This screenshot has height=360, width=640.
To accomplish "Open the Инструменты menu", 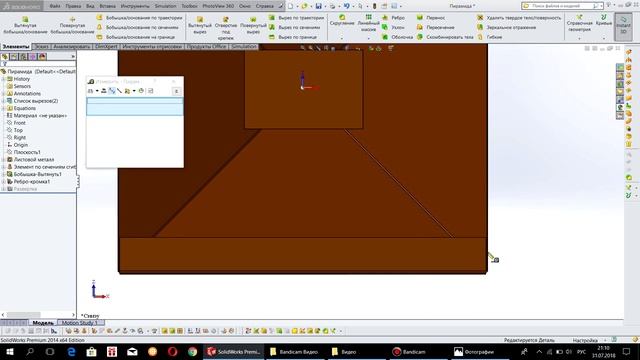I will coord(135,6).
